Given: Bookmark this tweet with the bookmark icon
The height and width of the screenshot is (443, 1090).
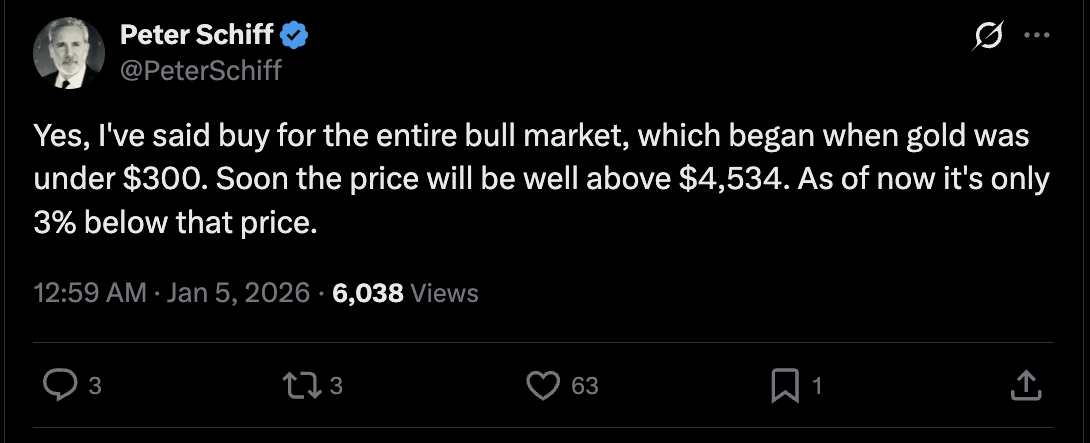Looking at the screenshot, I should pos(785,384).
